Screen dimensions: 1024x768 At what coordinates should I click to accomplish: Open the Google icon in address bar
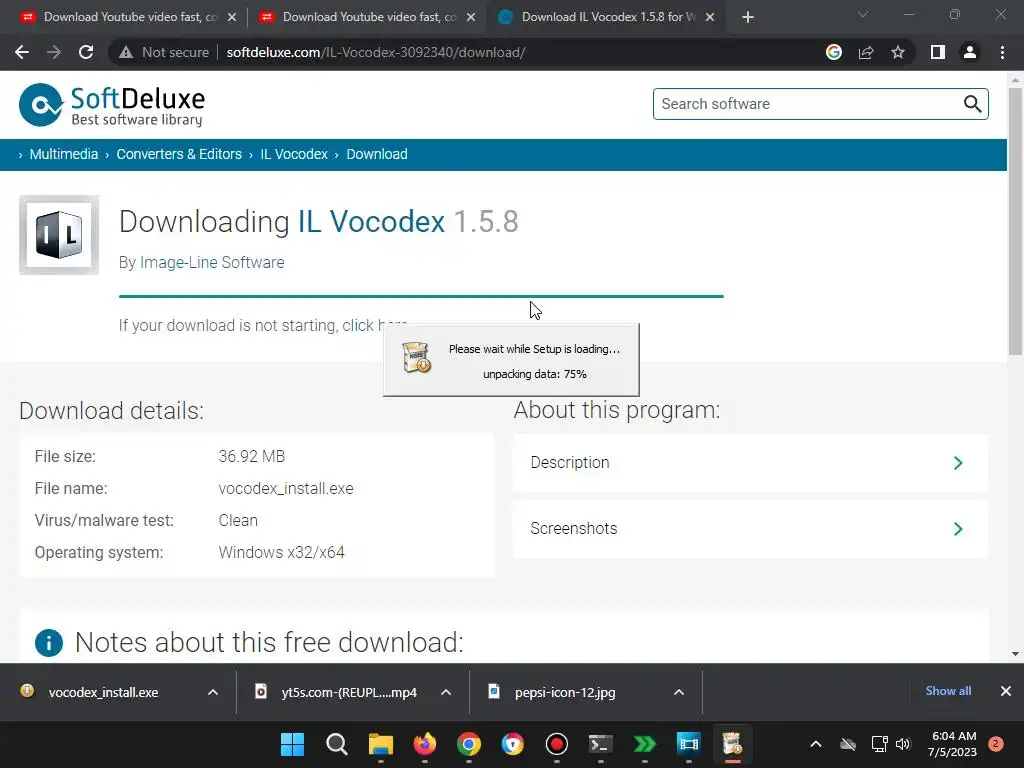click(x=834, y=52)
